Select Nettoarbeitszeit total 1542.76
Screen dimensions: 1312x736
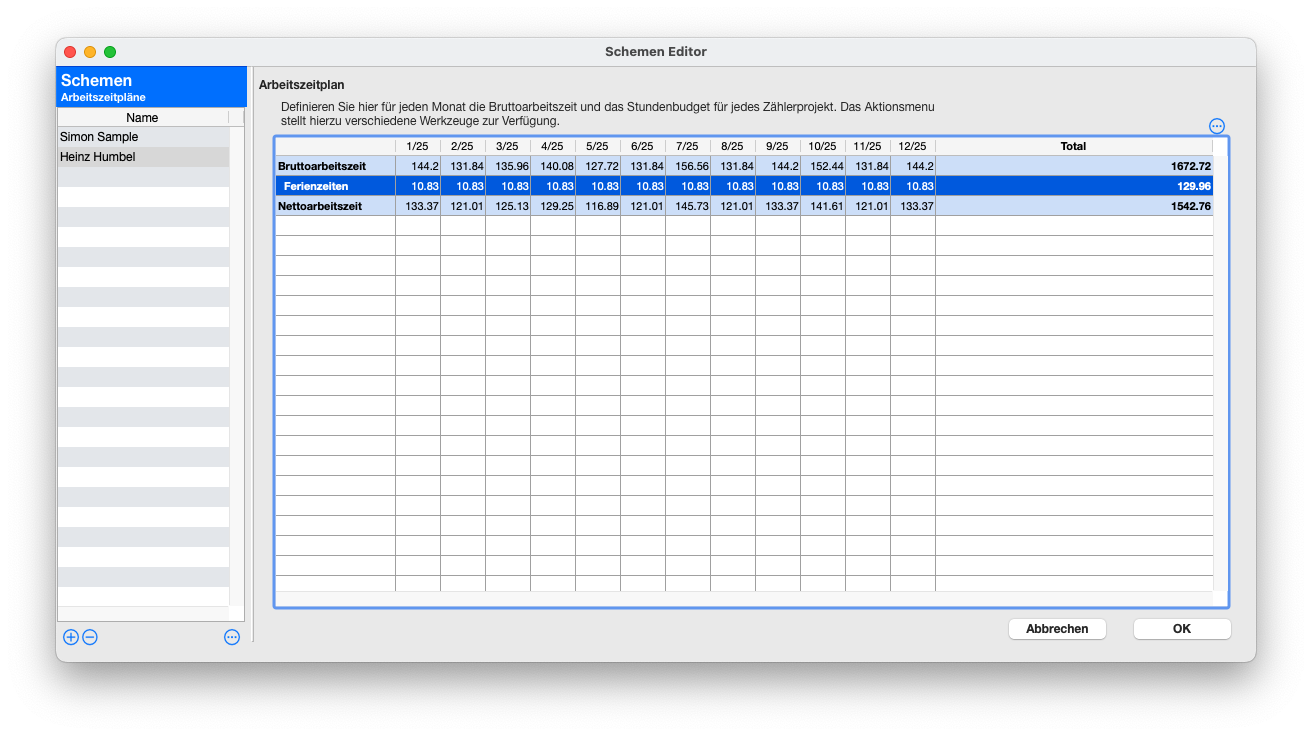click(1074, 206)
